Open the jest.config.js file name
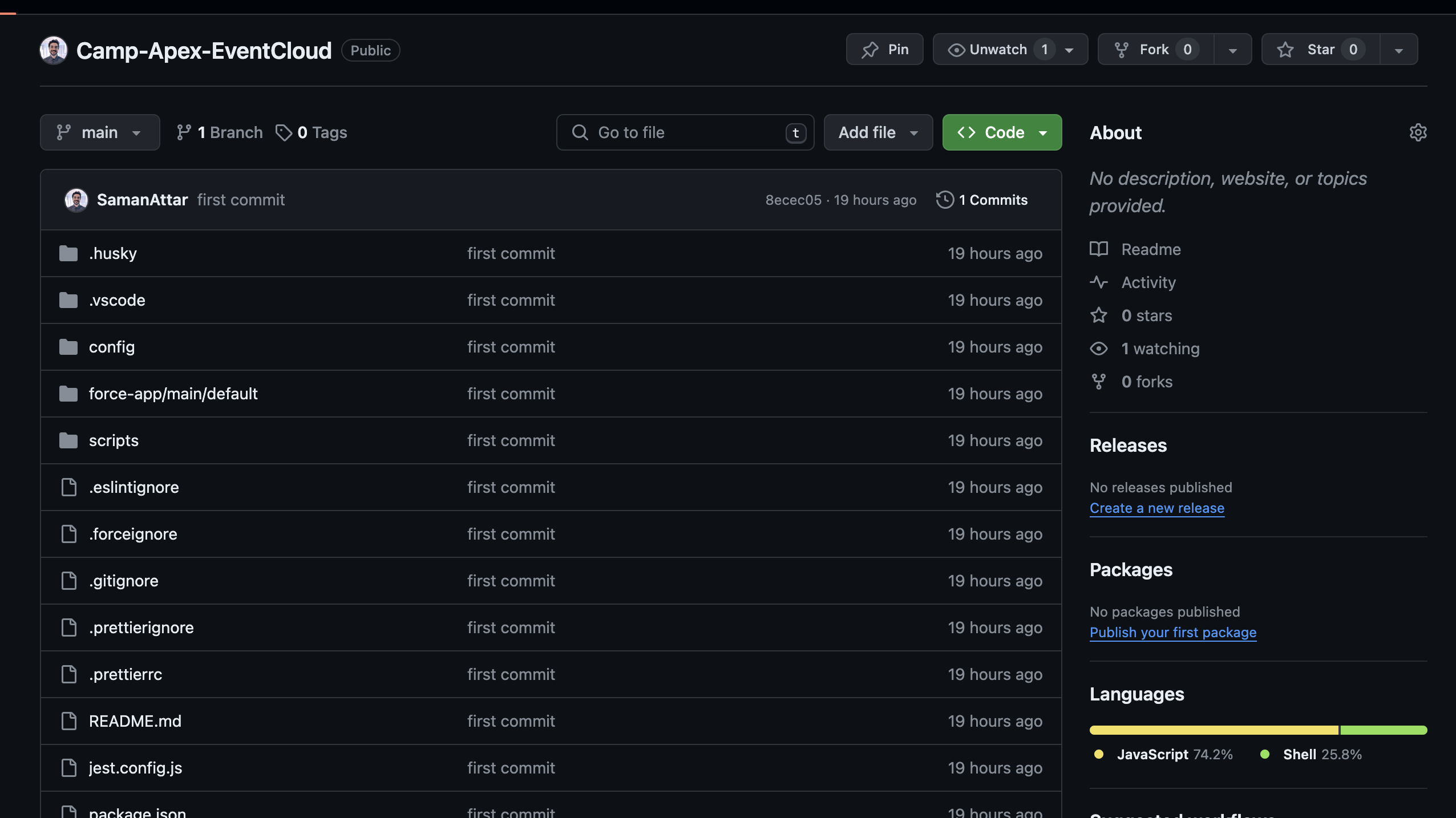 (x=136, y=768)
